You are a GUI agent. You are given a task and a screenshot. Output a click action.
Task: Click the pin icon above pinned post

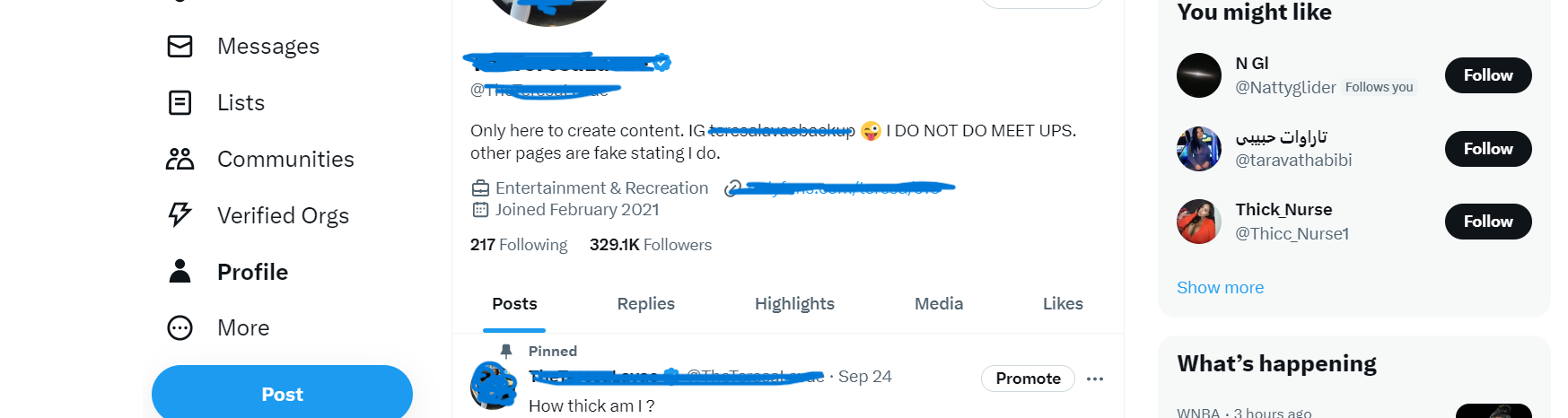point(506,352)
